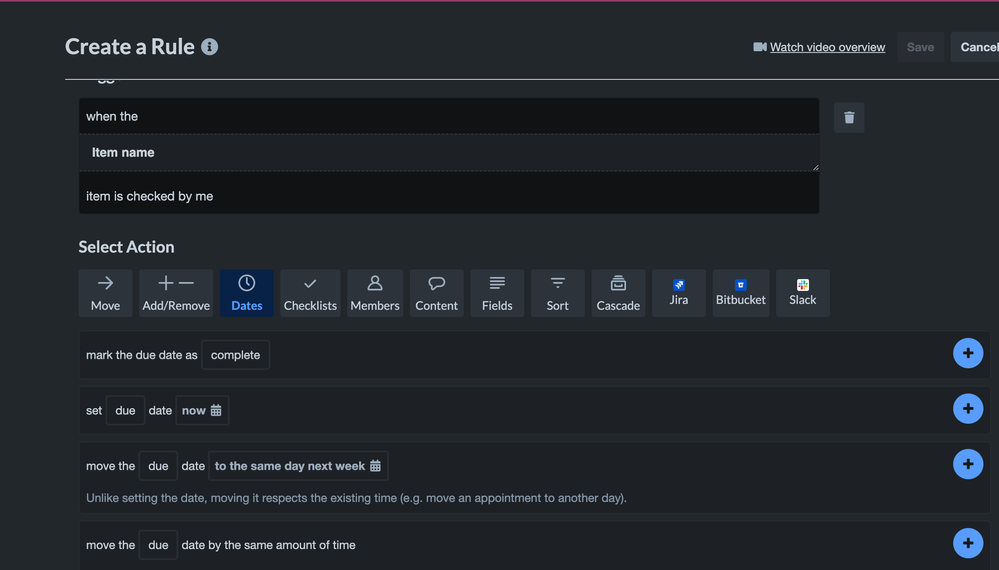Click the video camera icon

click(759, 47)
